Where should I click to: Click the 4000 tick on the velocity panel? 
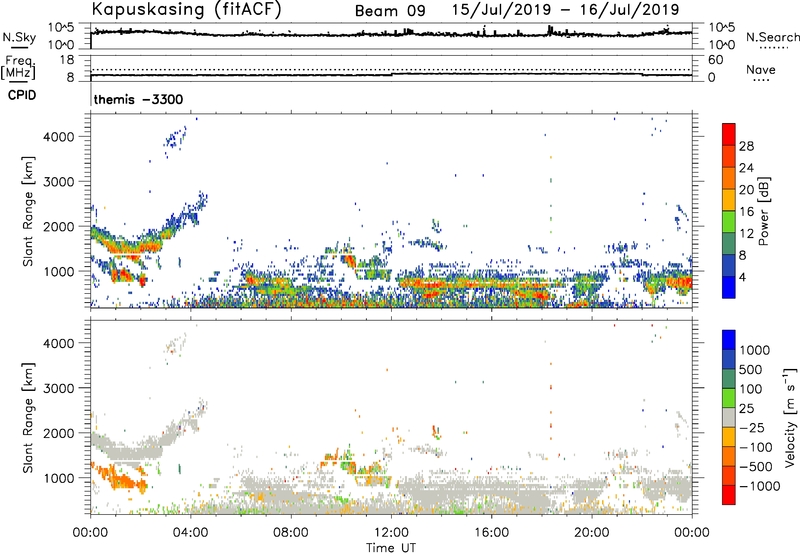(x=58, y=343)
